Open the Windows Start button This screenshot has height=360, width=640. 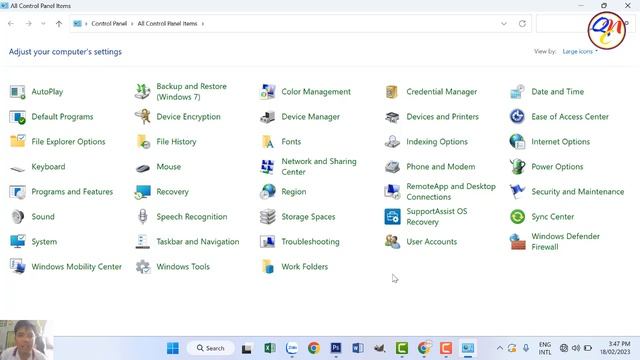[173, 348]
